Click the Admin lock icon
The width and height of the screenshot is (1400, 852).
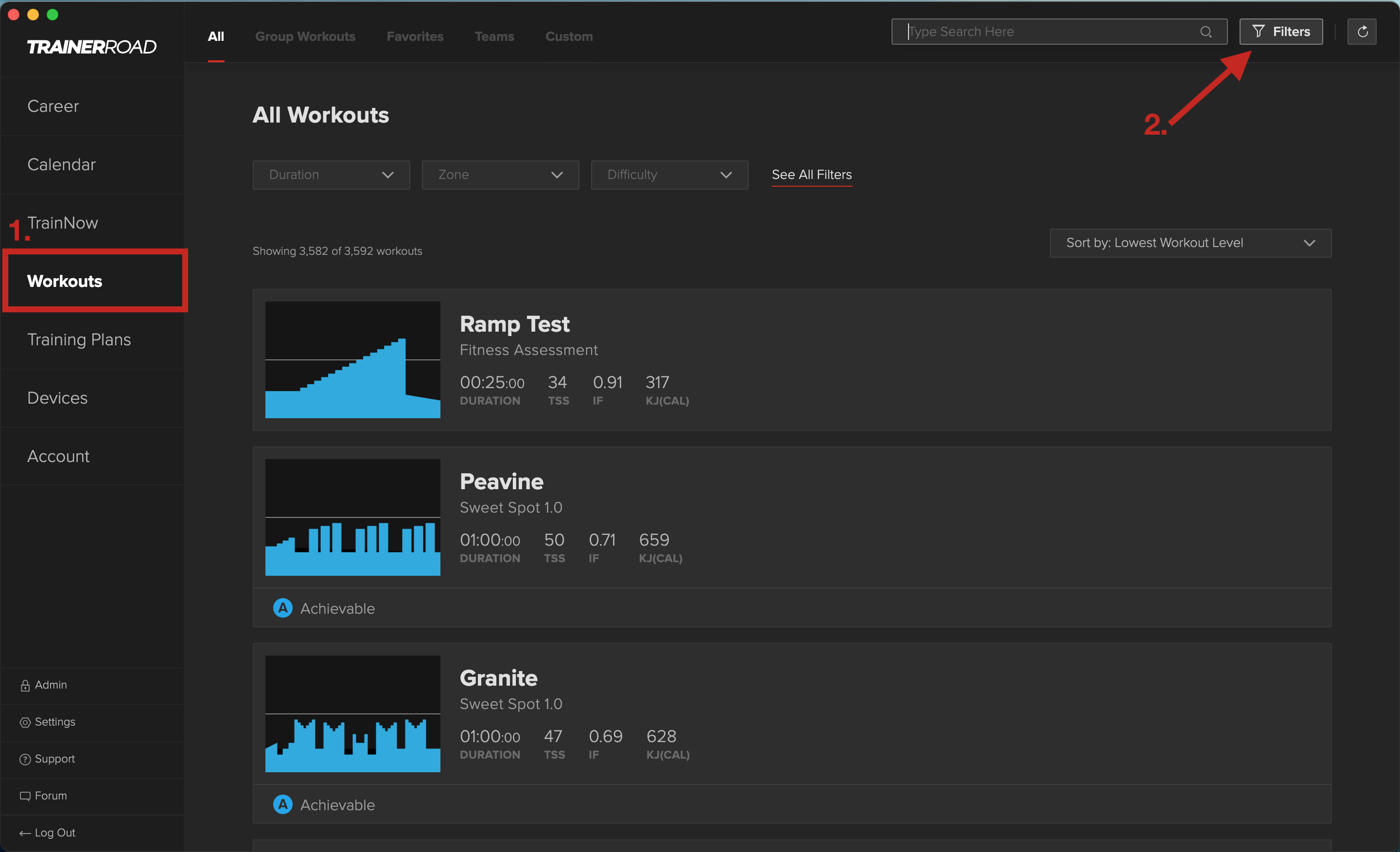(x=25, y=686)
